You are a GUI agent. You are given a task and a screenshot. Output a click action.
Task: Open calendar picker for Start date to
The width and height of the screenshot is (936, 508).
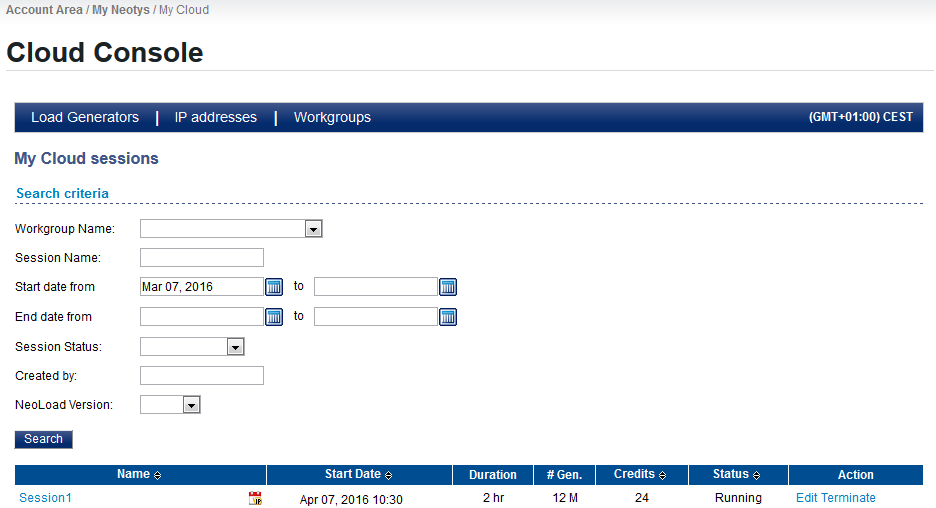click(448, 287)
